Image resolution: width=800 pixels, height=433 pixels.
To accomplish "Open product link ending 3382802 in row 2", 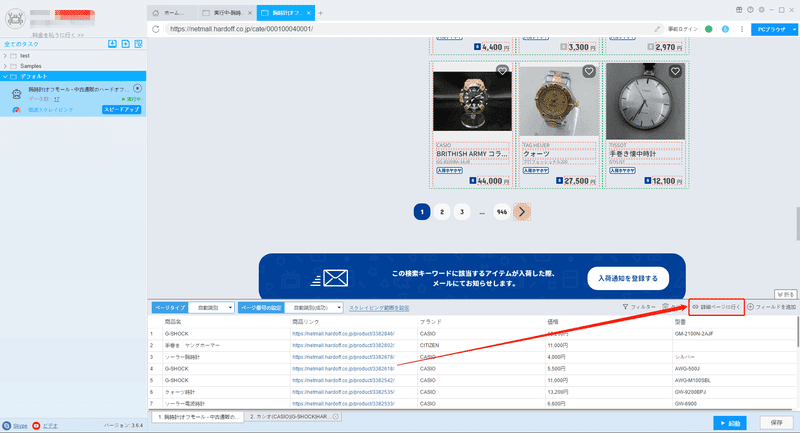I will tap(343, 345).
